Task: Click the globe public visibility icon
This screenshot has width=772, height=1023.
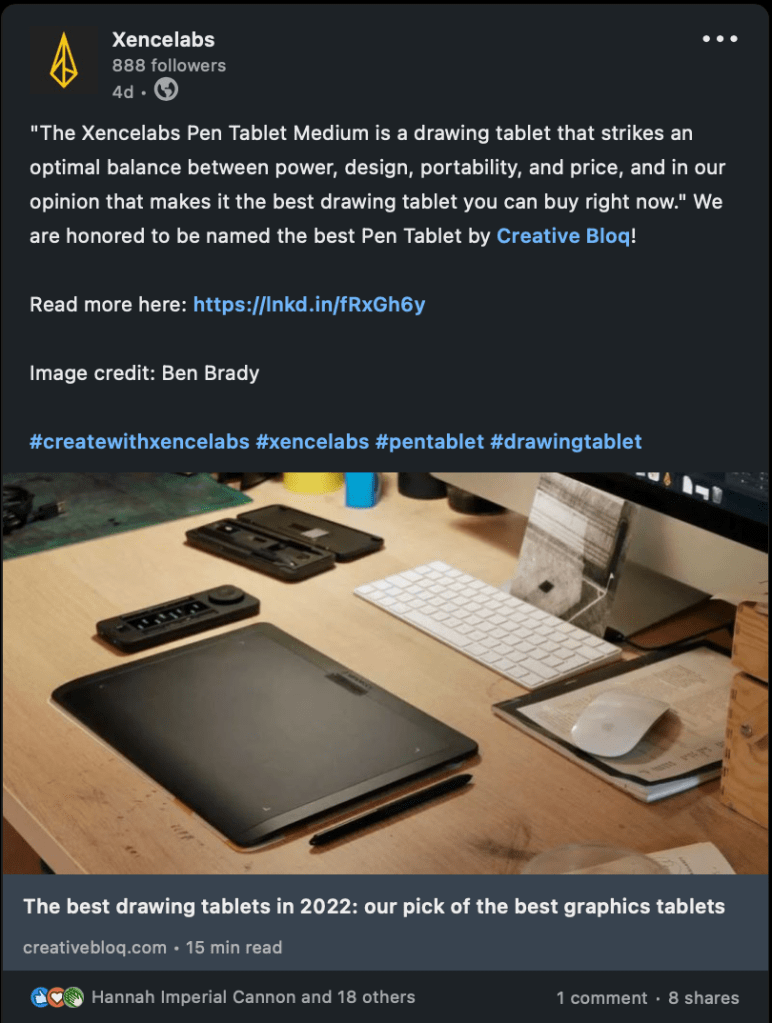Action: 166,89
